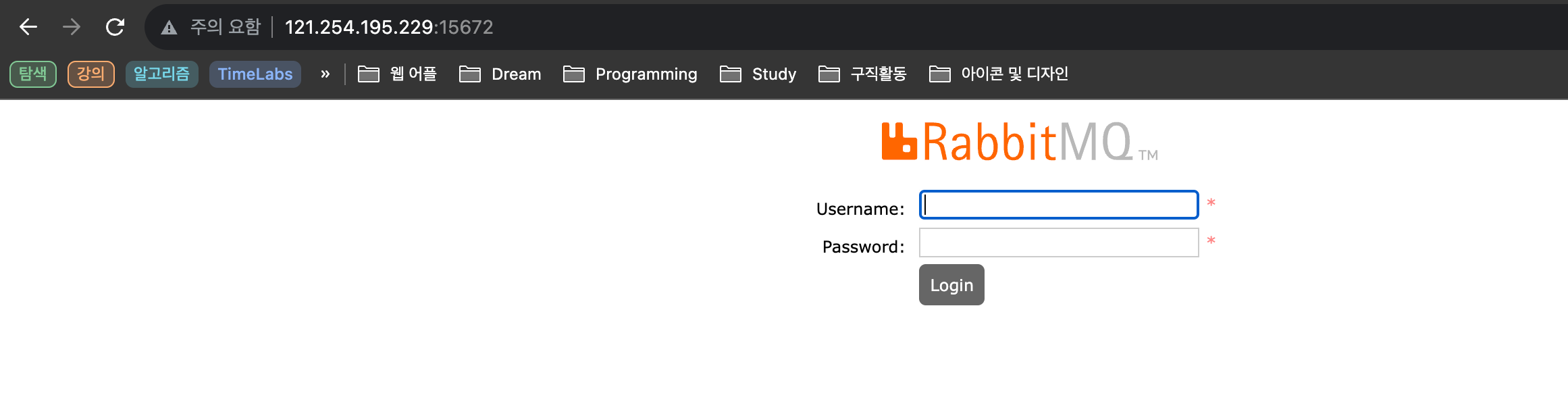Open the TimeLabs tab group

(x=255, y=74)
